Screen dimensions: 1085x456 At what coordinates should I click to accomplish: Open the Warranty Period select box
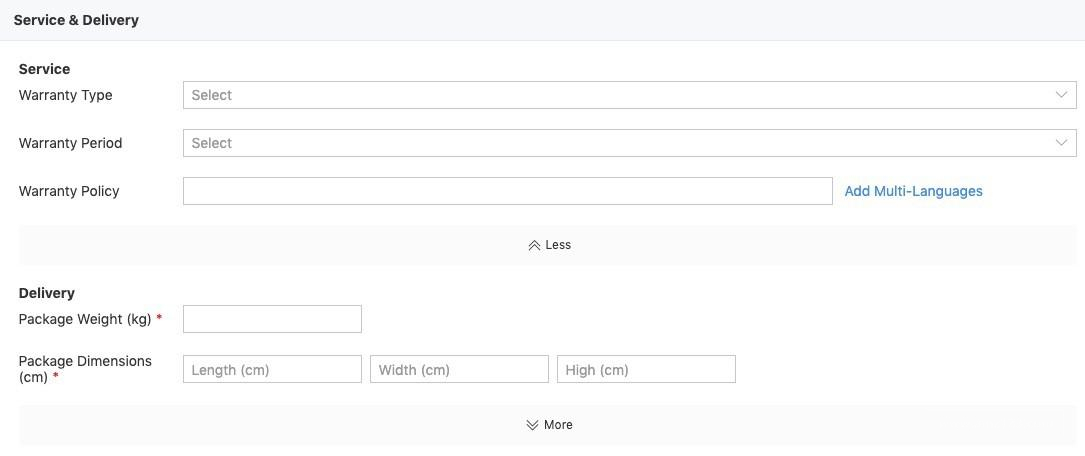click(620, 143)
